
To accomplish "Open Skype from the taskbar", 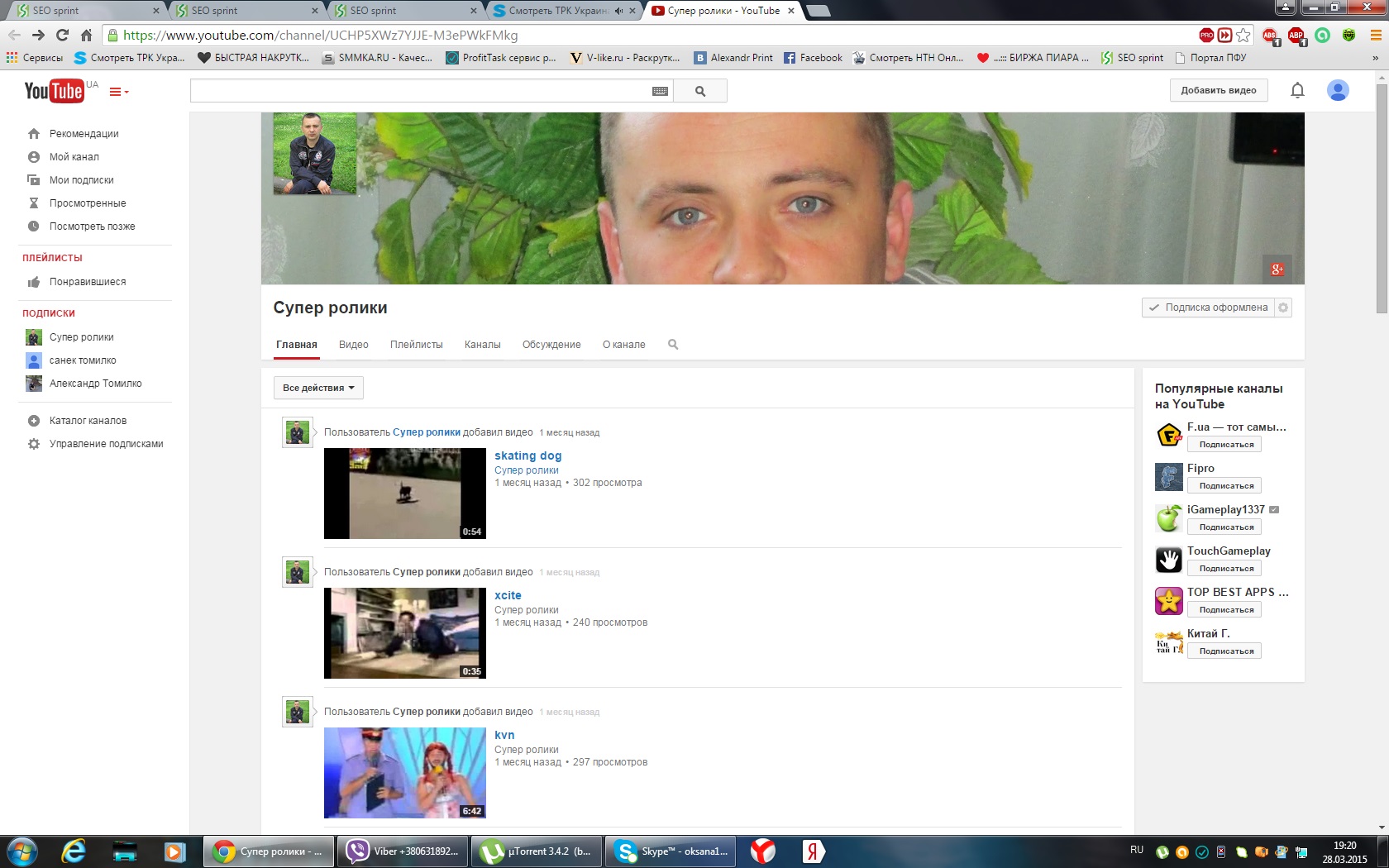I will pyautogui.click(x=671, y=851).
